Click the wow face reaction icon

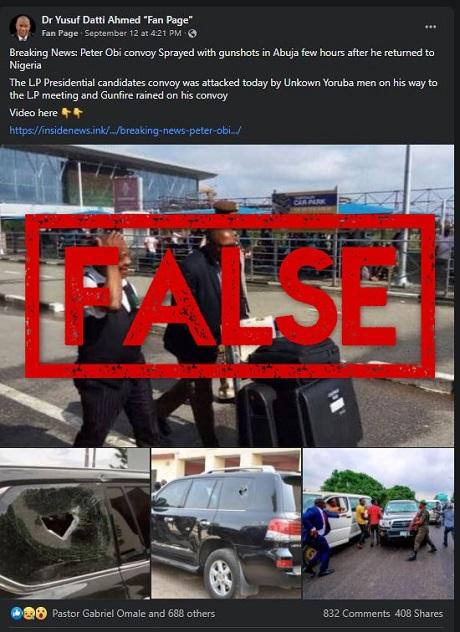[41, 613]
